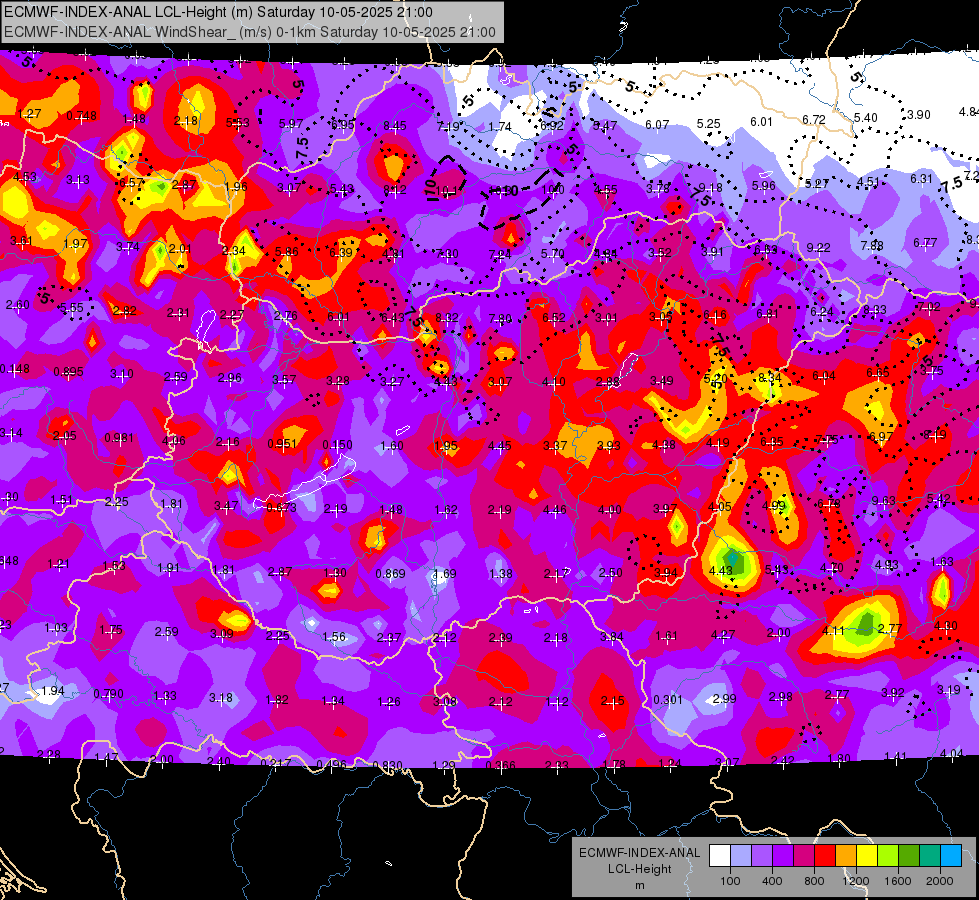Click the grid value '6.39'
This screenshot has width=979, height=900.
[x=341, y=252]
